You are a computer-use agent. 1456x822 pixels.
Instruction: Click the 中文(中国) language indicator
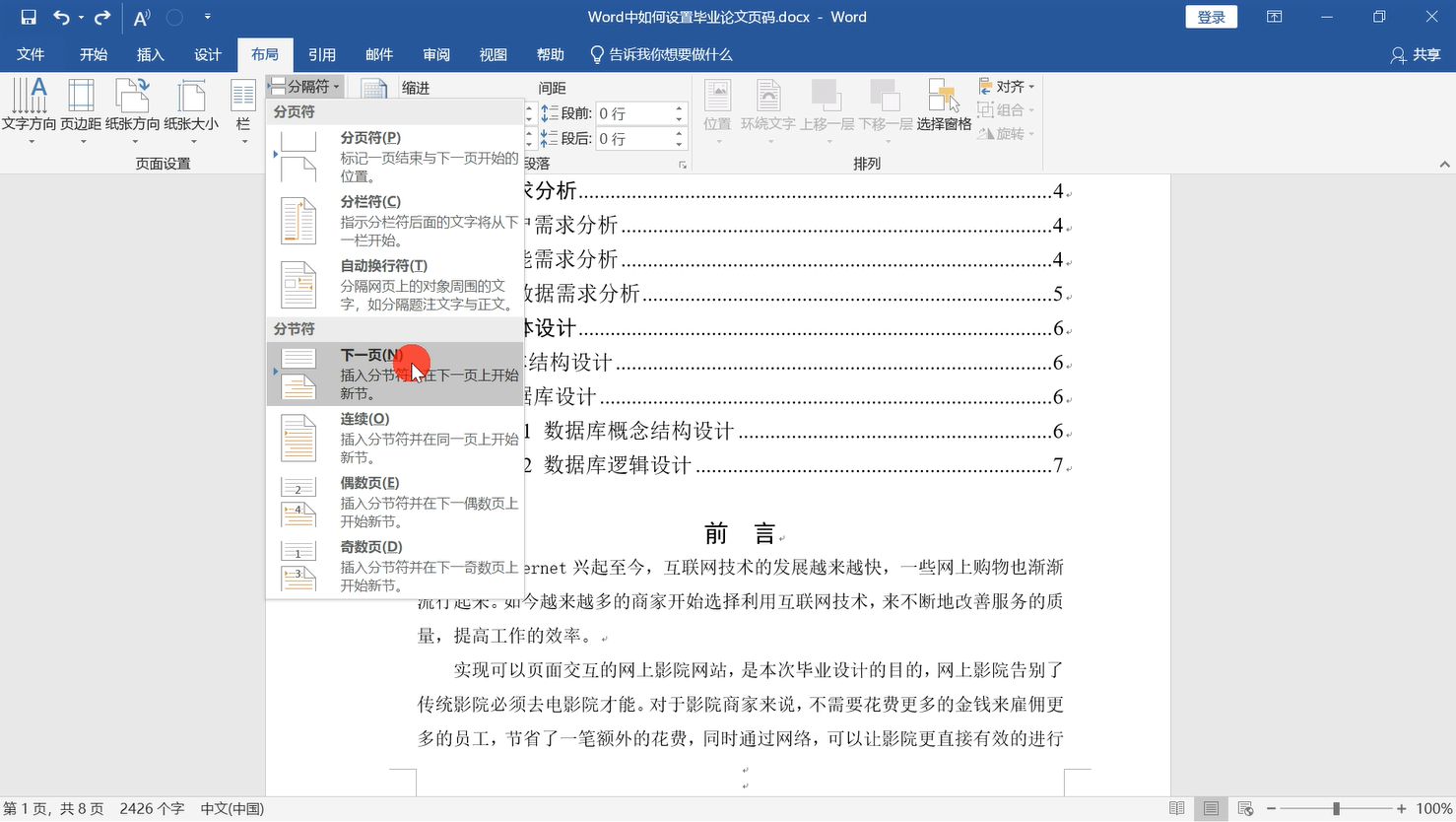point(232,808)
